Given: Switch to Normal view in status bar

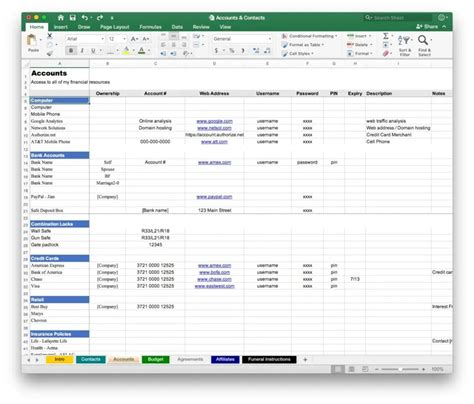Looking at the screenshot, I should coord(337,369).
